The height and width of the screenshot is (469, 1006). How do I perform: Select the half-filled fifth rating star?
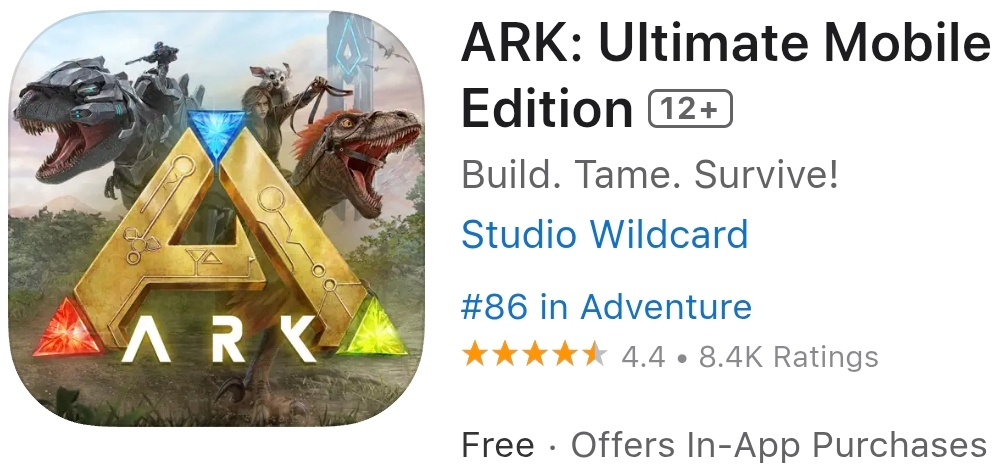[x=595, y=355]
